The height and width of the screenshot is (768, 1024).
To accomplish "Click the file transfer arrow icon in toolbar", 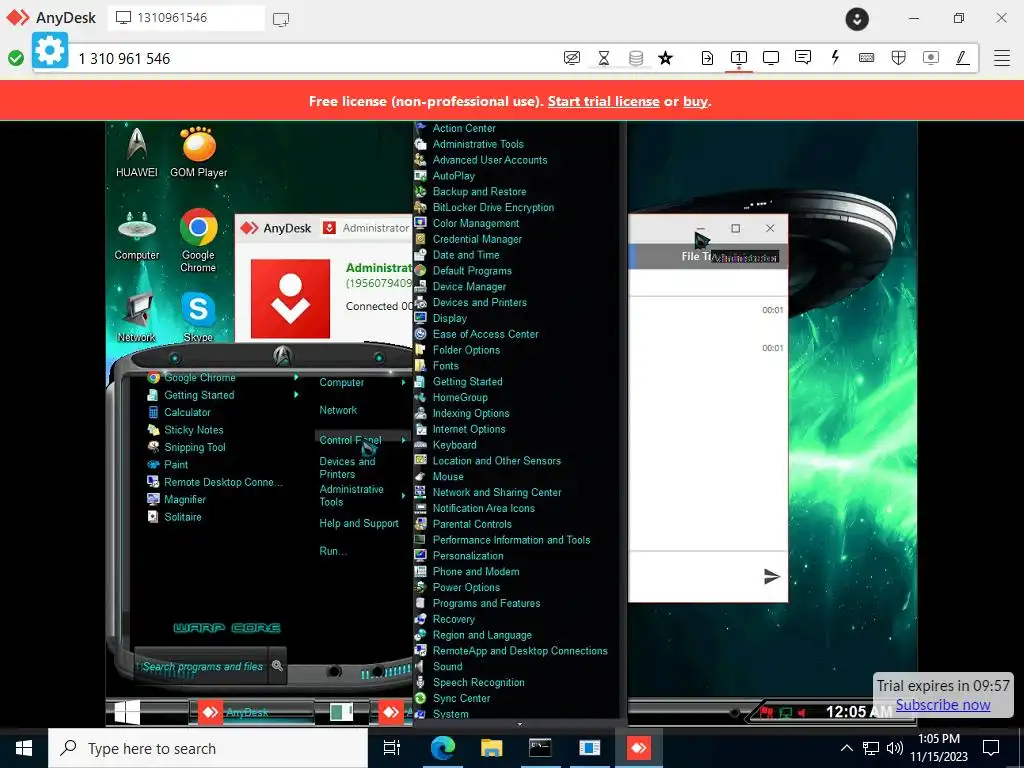I will pos(707,58).
